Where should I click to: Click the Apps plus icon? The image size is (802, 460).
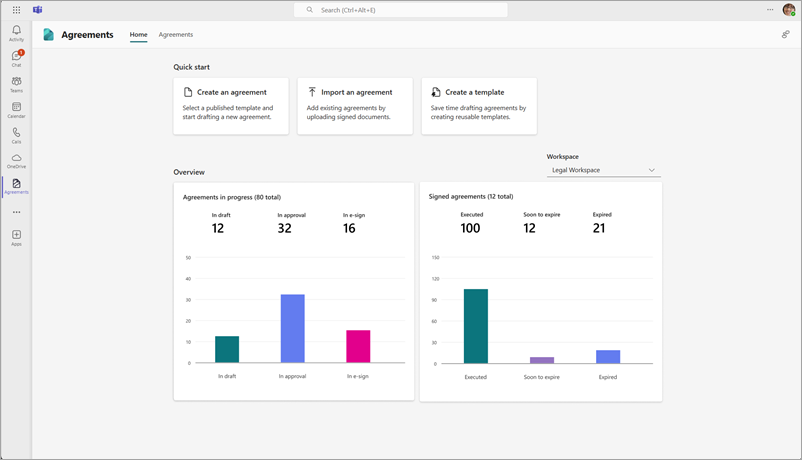click(x=16, y=237)
